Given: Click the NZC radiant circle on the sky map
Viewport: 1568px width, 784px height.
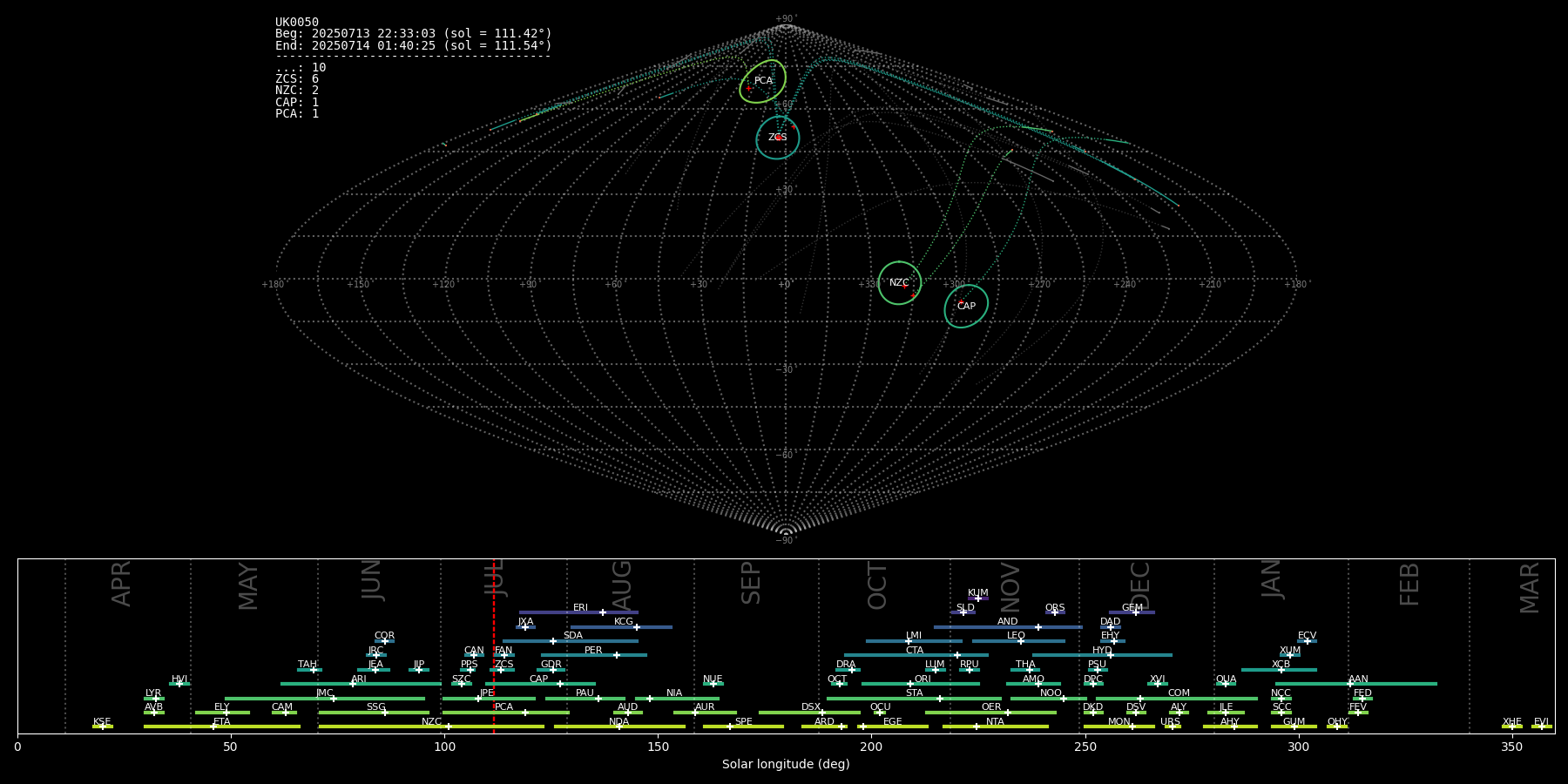Looking at the screenshot, I should [900, 283].
